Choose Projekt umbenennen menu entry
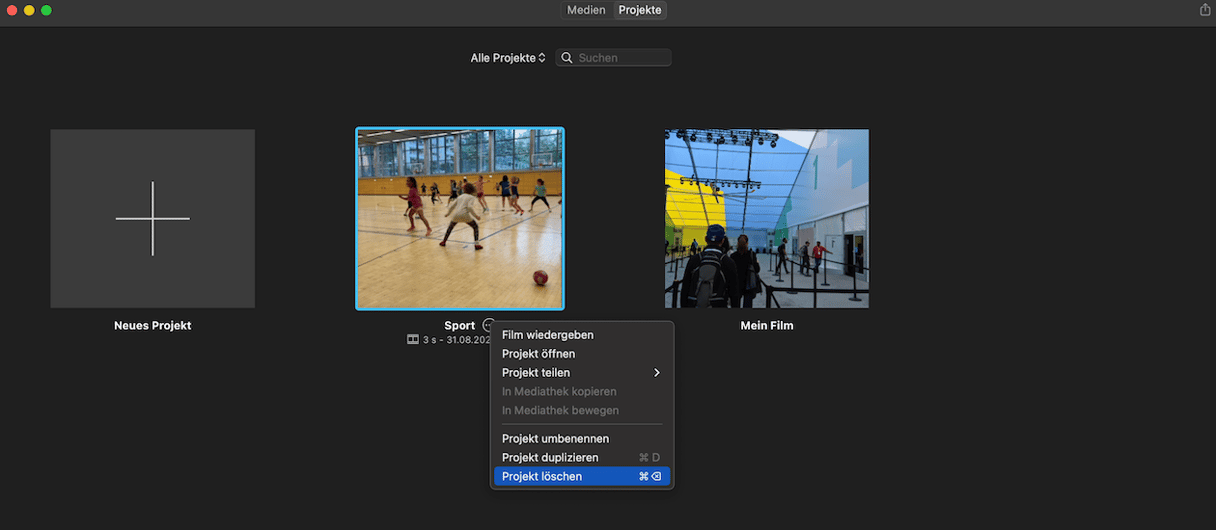 555,439
